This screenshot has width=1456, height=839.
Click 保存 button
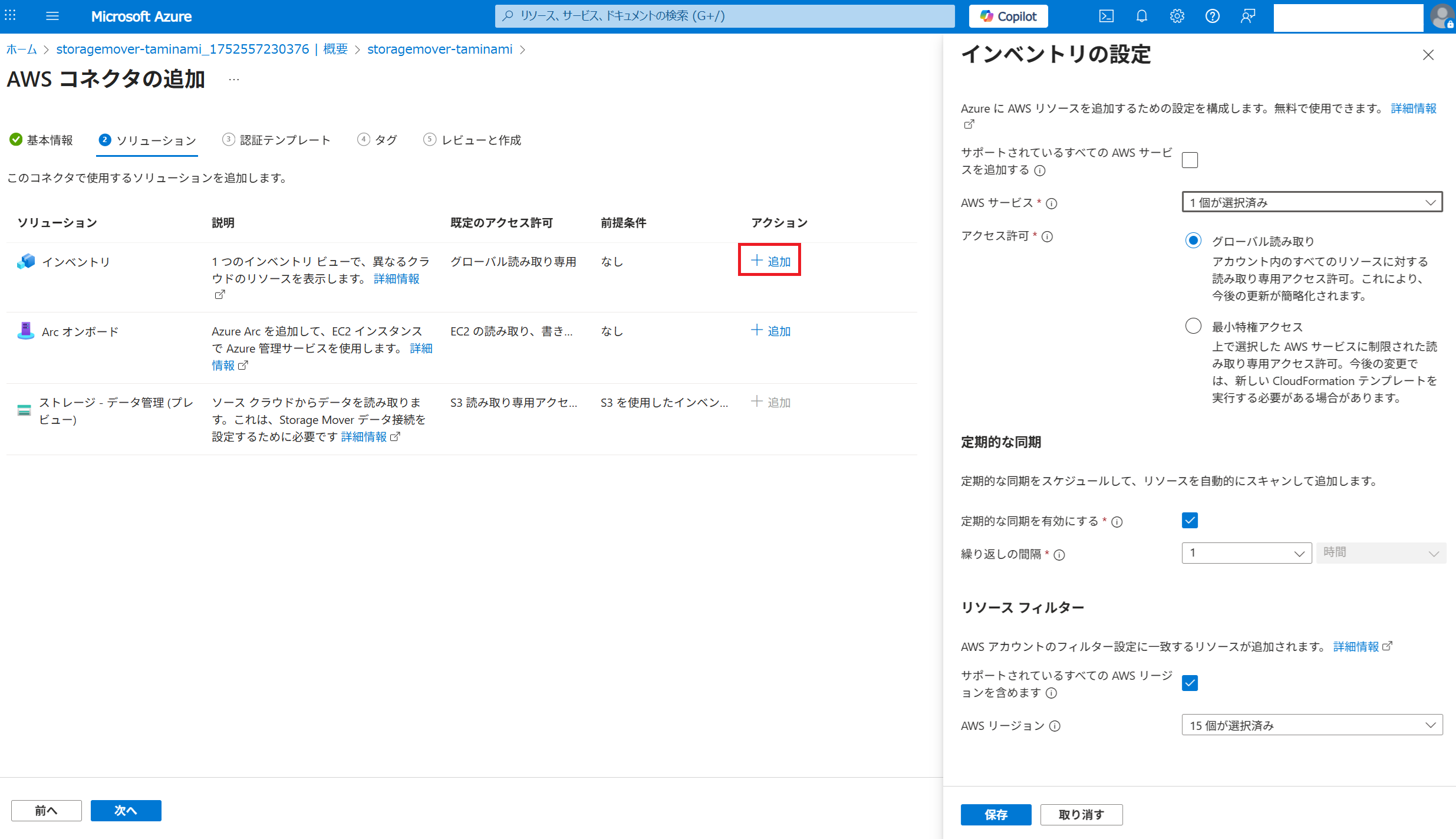click(x=996, y=815)
